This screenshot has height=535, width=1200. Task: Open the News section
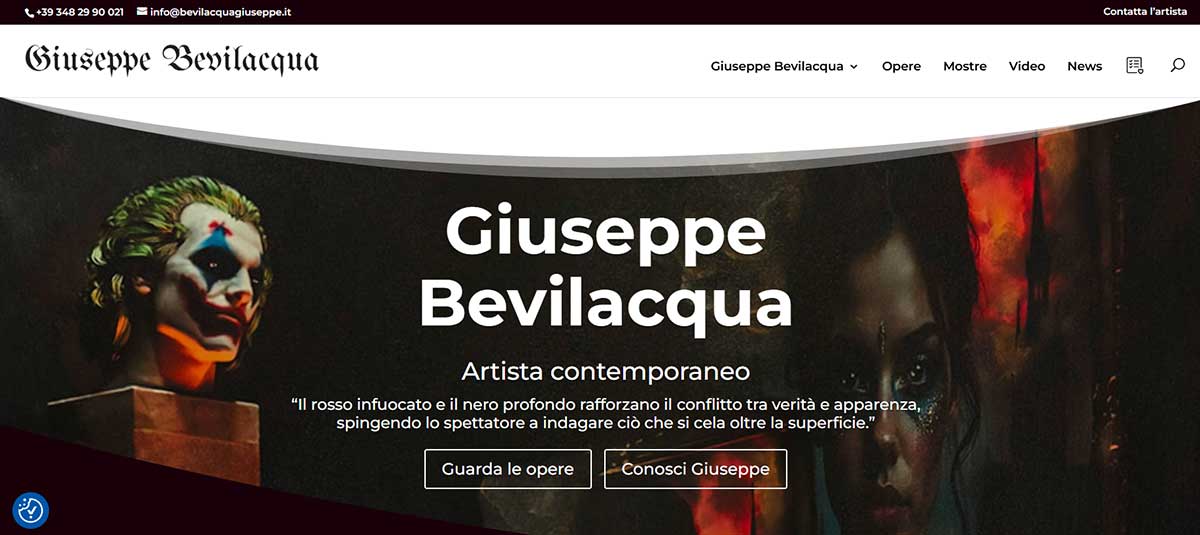click(x=1084, y=66)
